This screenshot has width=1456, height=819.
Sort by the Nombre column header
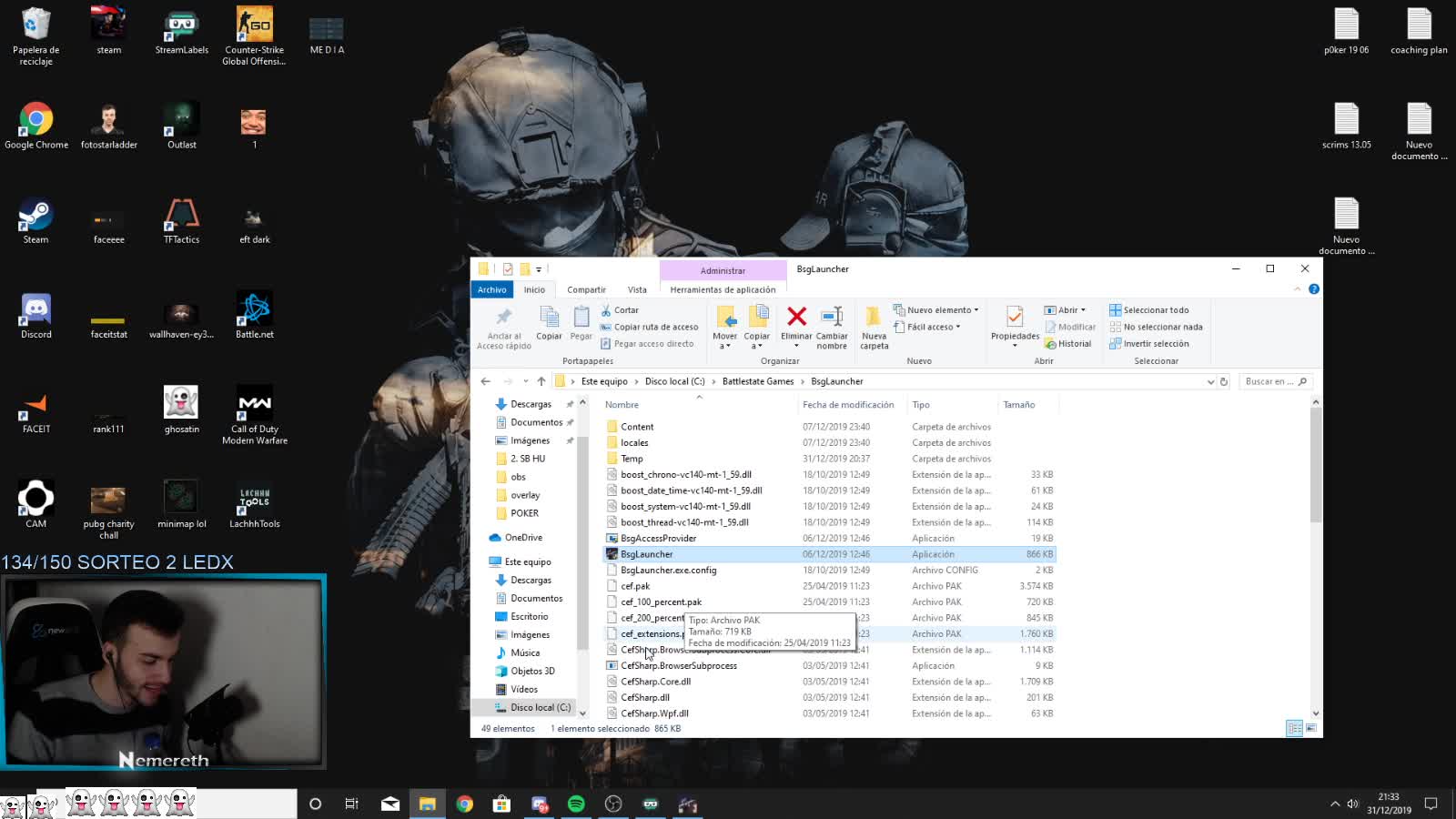622,405
